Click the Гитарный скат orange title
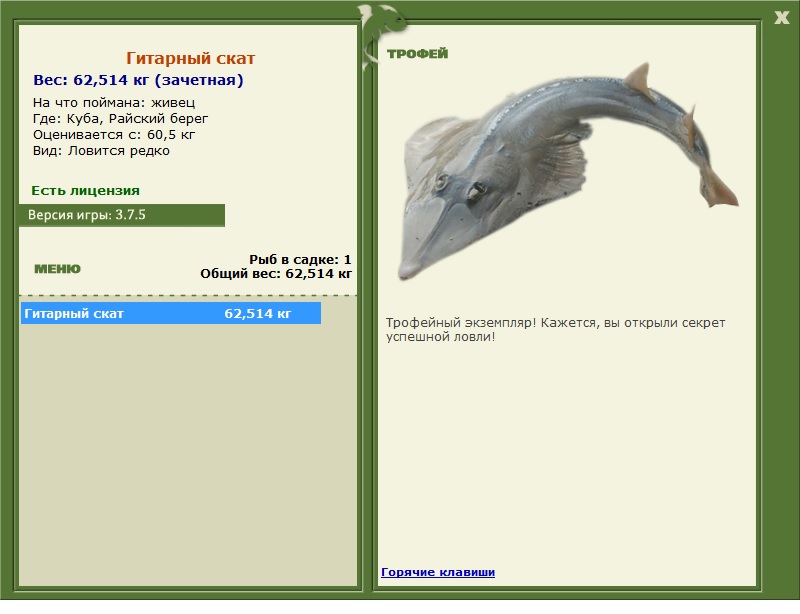The width and height of the screenshot is (800, 614). coord(190,58)
